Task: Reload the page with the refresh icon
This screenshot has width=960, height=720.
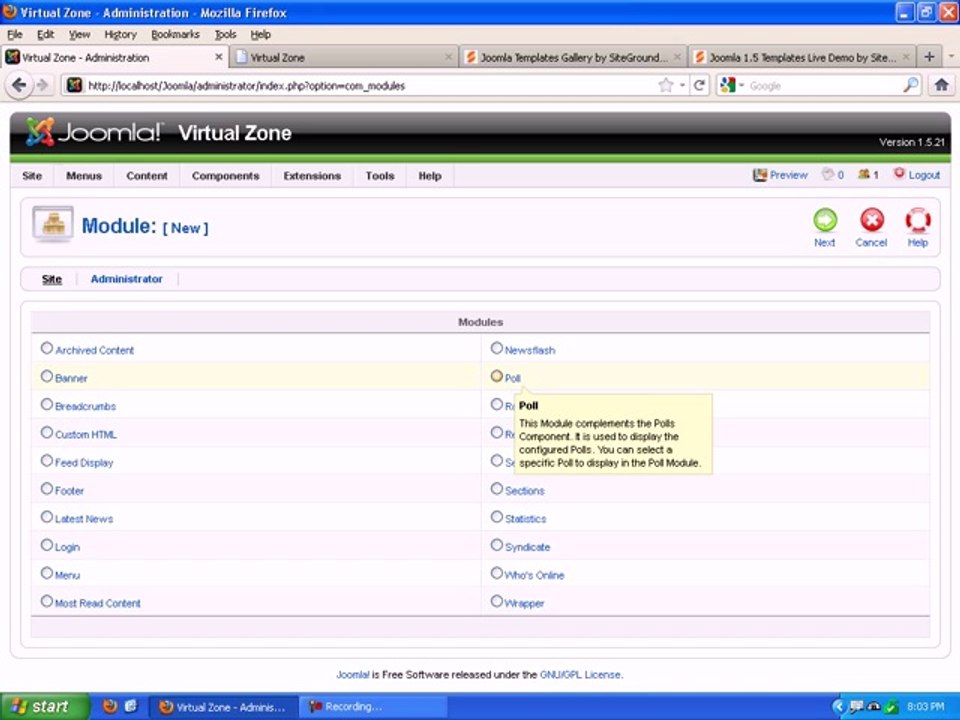Action: 700,85
